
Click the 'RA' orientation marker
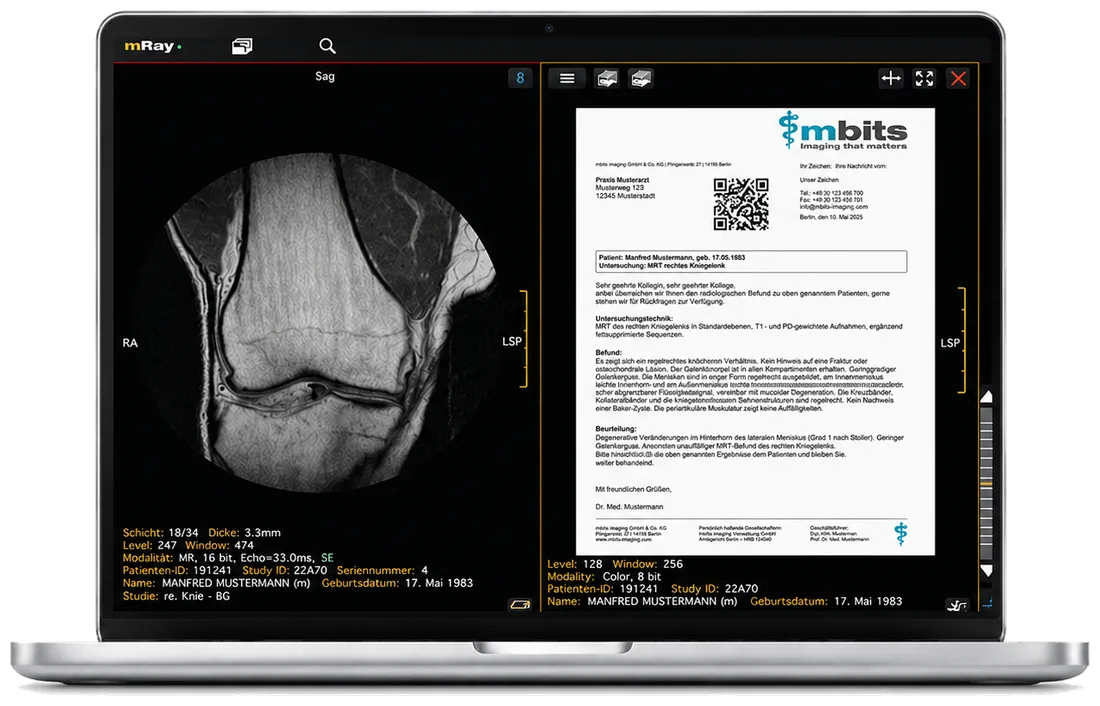130,343
